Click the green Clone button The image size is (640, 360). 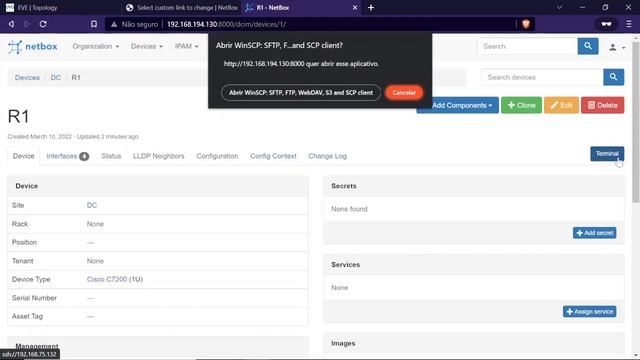pos(521,105)
